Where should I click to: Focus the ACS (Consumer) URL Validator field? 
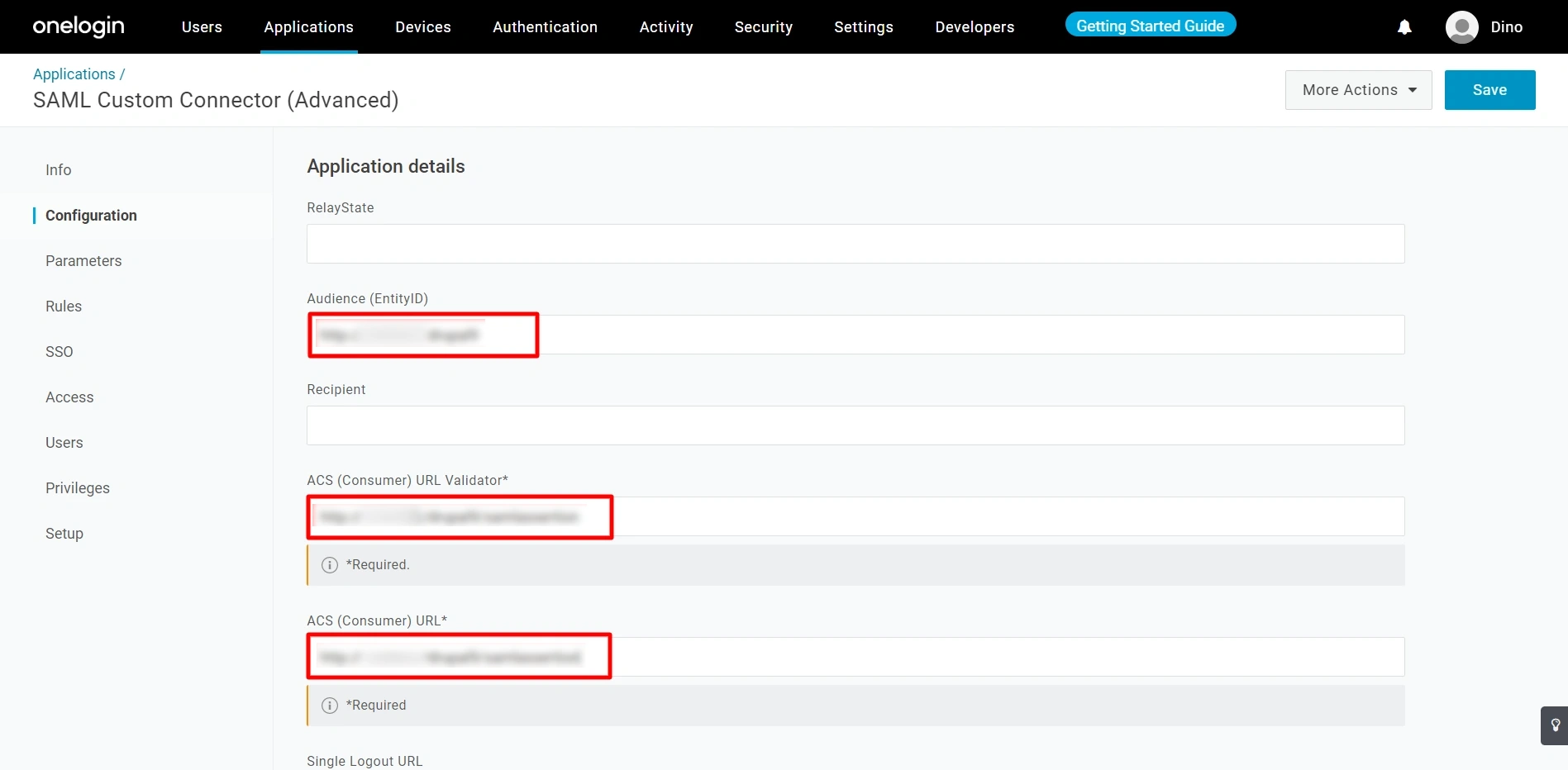pos(855,516)
